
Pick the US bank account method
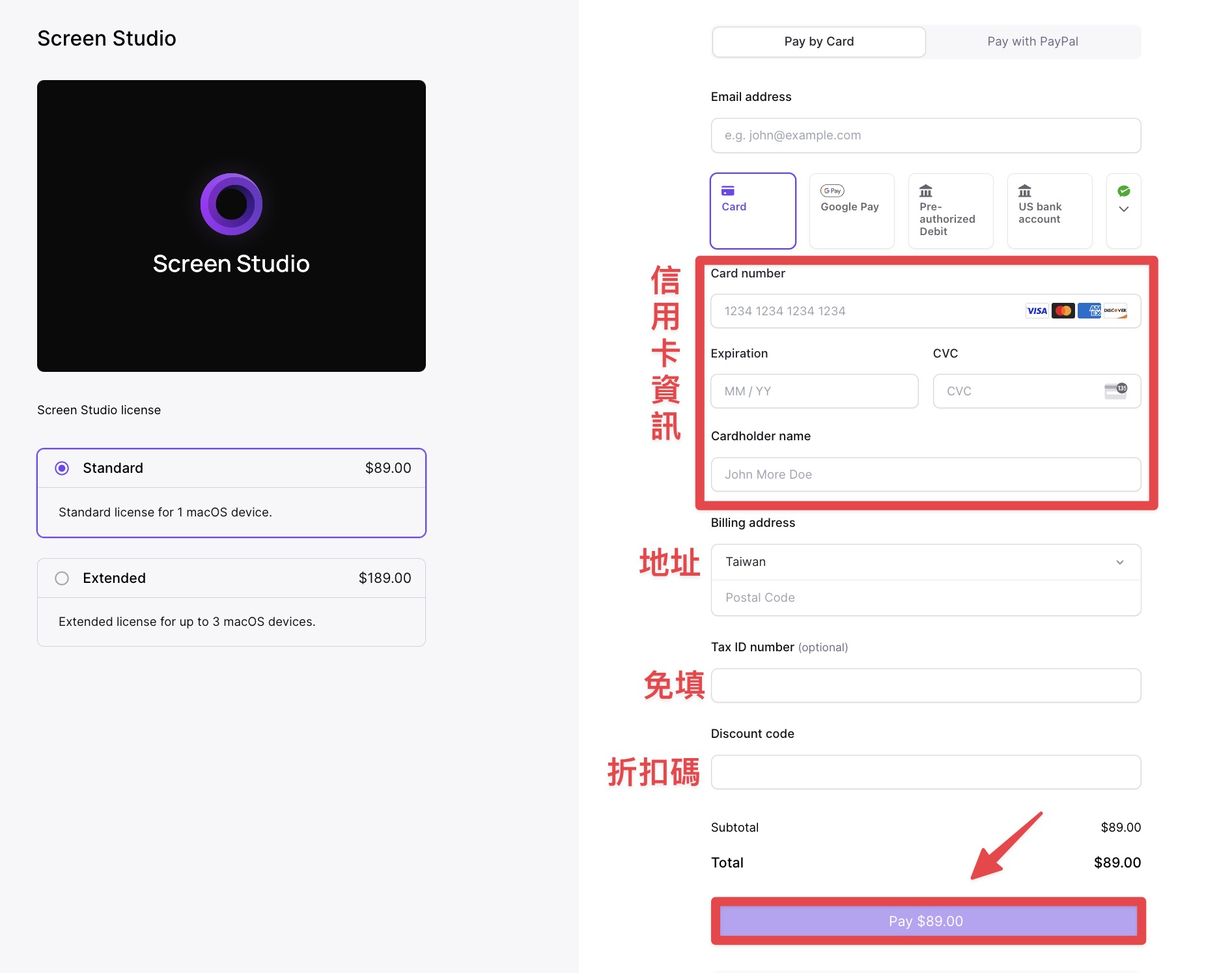(x=1049, y=210)
